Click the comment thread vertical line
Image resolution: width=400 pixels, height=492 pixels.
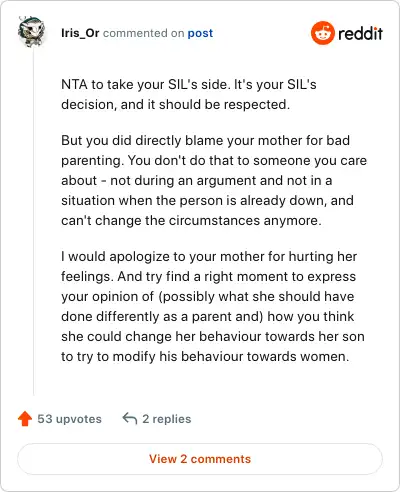click(x=33, y=222)
